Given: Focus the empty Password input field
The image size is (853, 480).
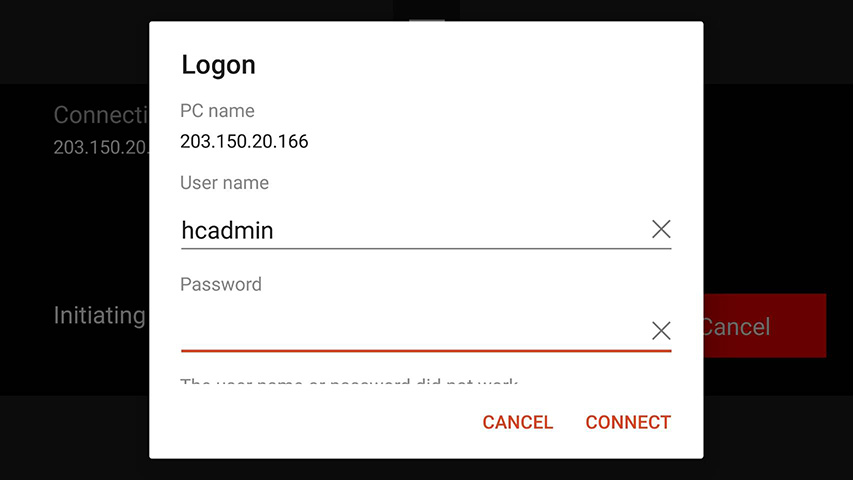Looking at the screenshot, I should (x=410, y=329).
